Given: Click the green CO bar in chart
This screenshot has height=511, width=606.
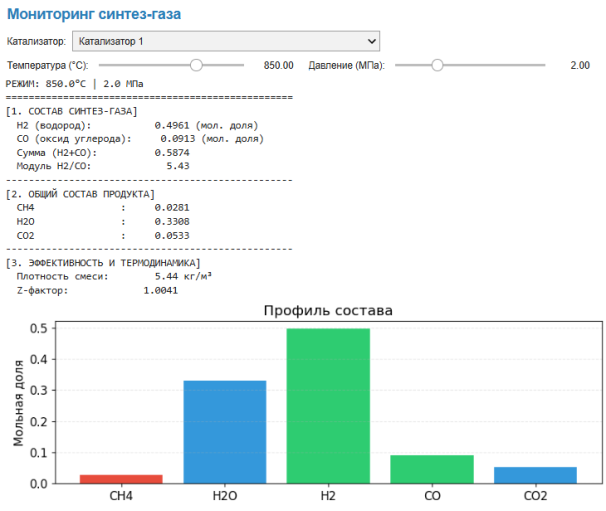Looking at the screenshot, I should 432,469.
